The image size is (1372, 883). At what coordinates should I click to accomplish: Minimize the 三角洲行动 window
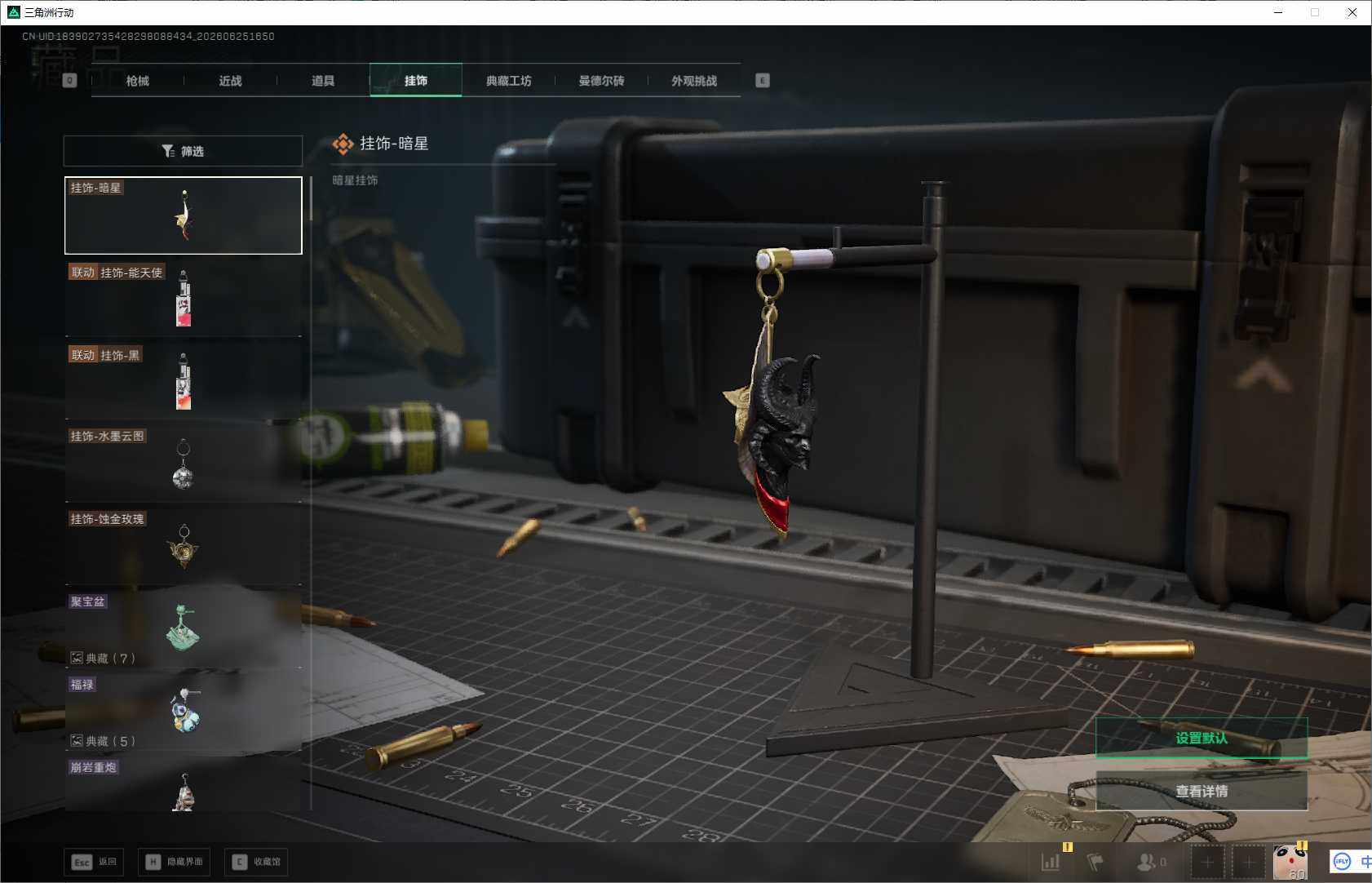(1278, 12)
